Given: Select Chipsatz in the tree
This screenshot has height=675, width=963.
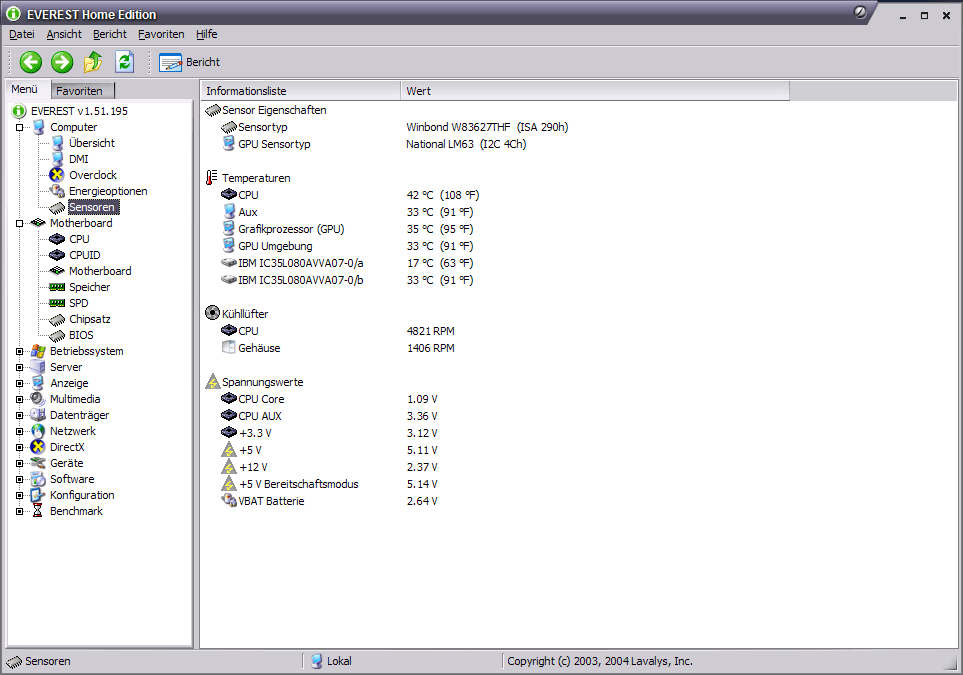Looking at the screenshot, I should coord(90,319).
